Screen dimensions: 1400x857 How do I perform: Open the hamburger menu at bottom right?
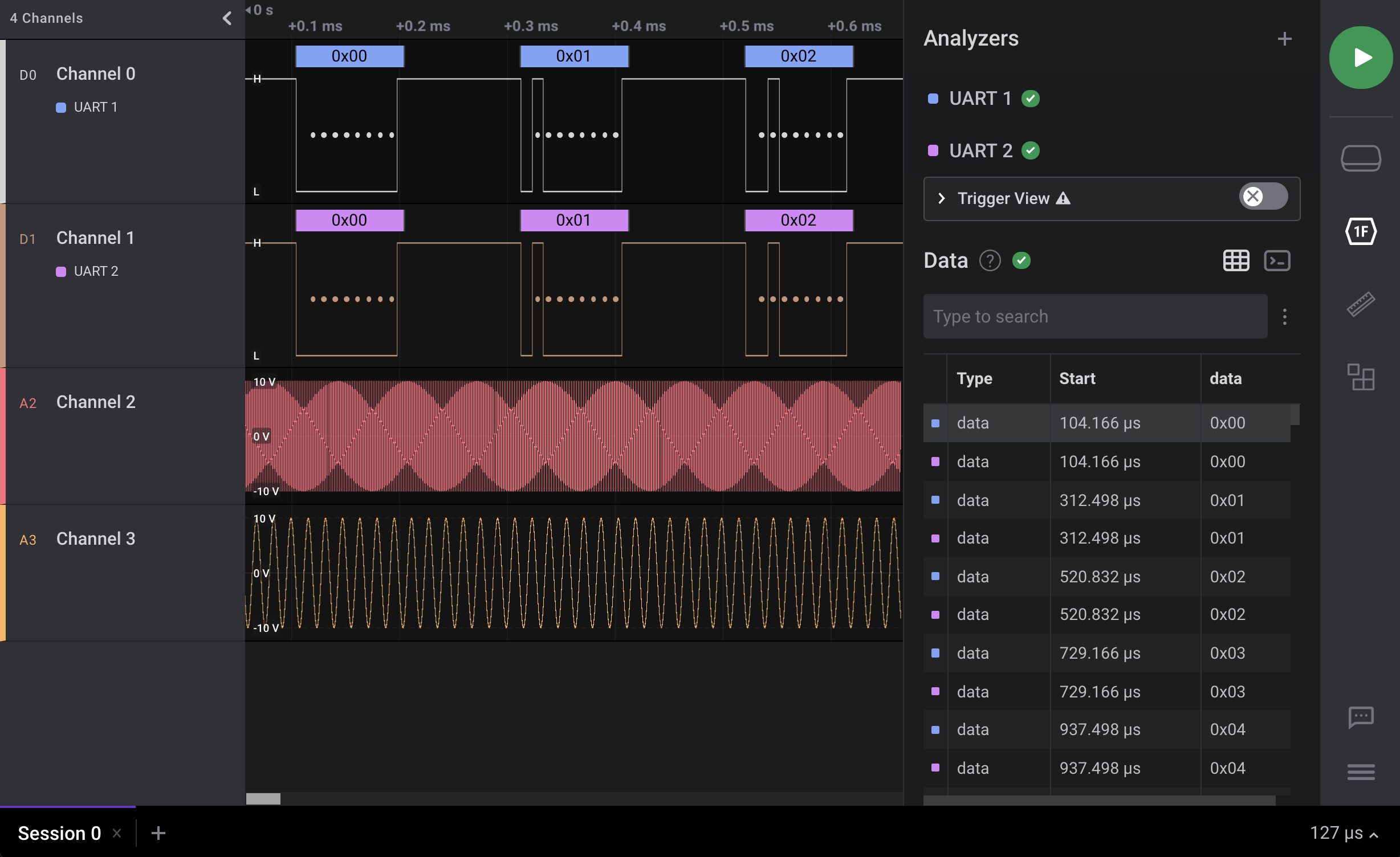pyautogui.click(x=1360, y=772)
